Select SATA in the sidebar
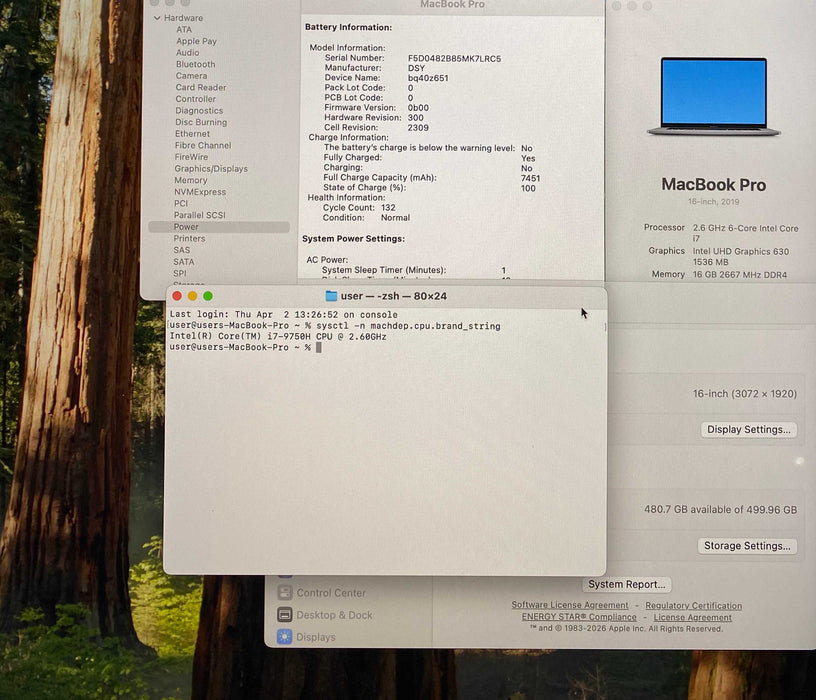The width and height of the screenshot is (816, 700). tap(184, 262)
